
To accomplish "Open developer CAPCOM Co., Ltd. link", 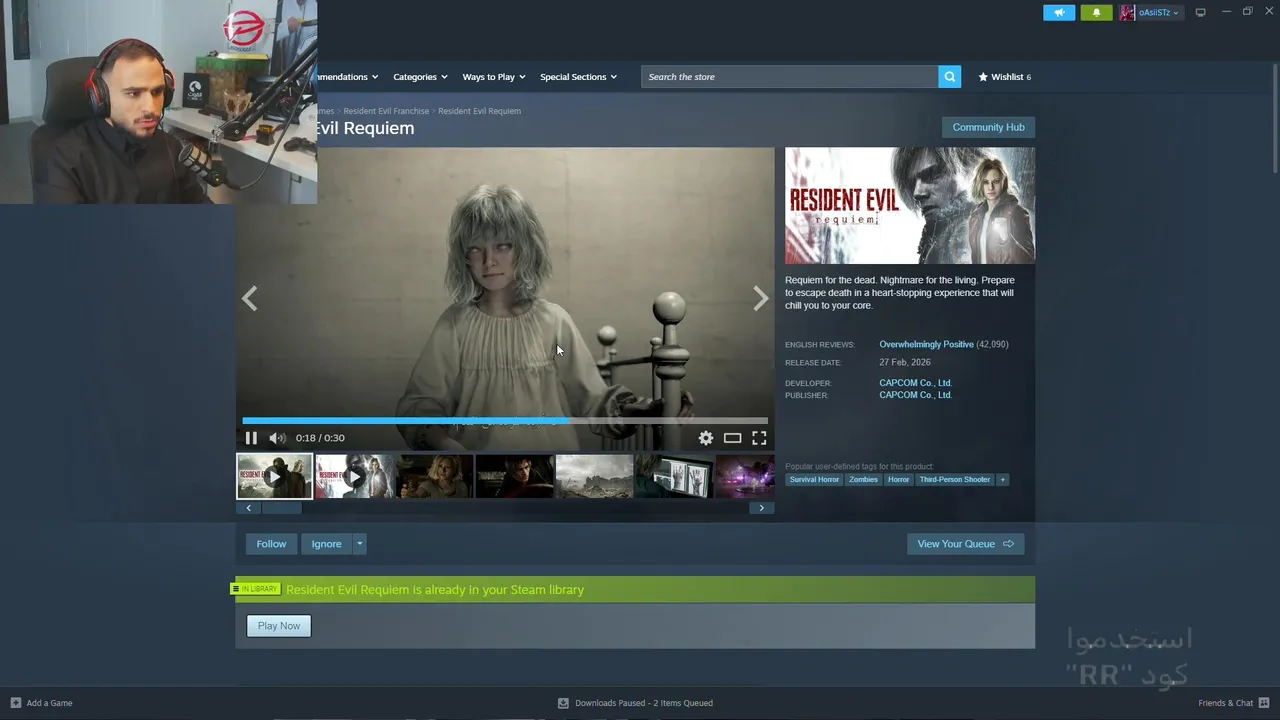I will click(x=915, y=383).
